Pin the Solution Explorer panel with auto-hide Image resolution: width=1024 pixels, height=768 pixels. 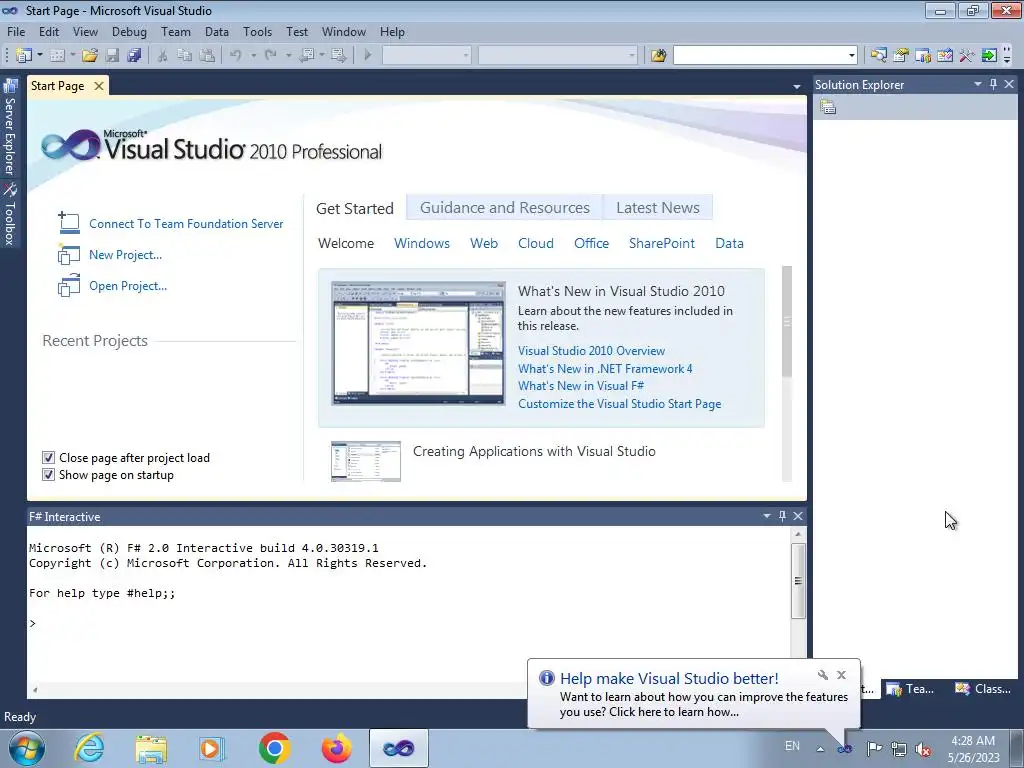[993, 84]
